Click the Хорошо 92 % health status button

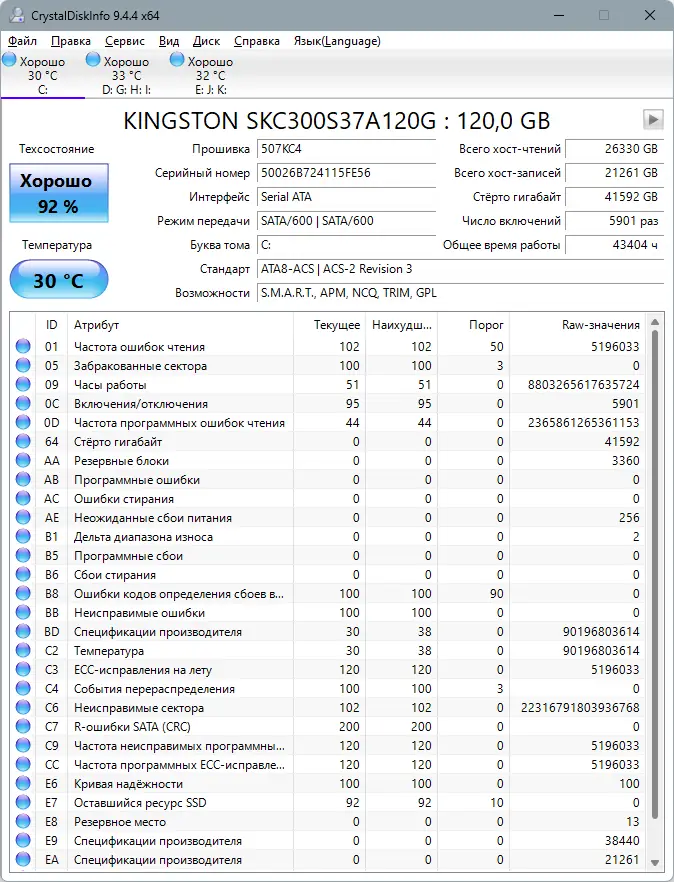coord(59,193)
